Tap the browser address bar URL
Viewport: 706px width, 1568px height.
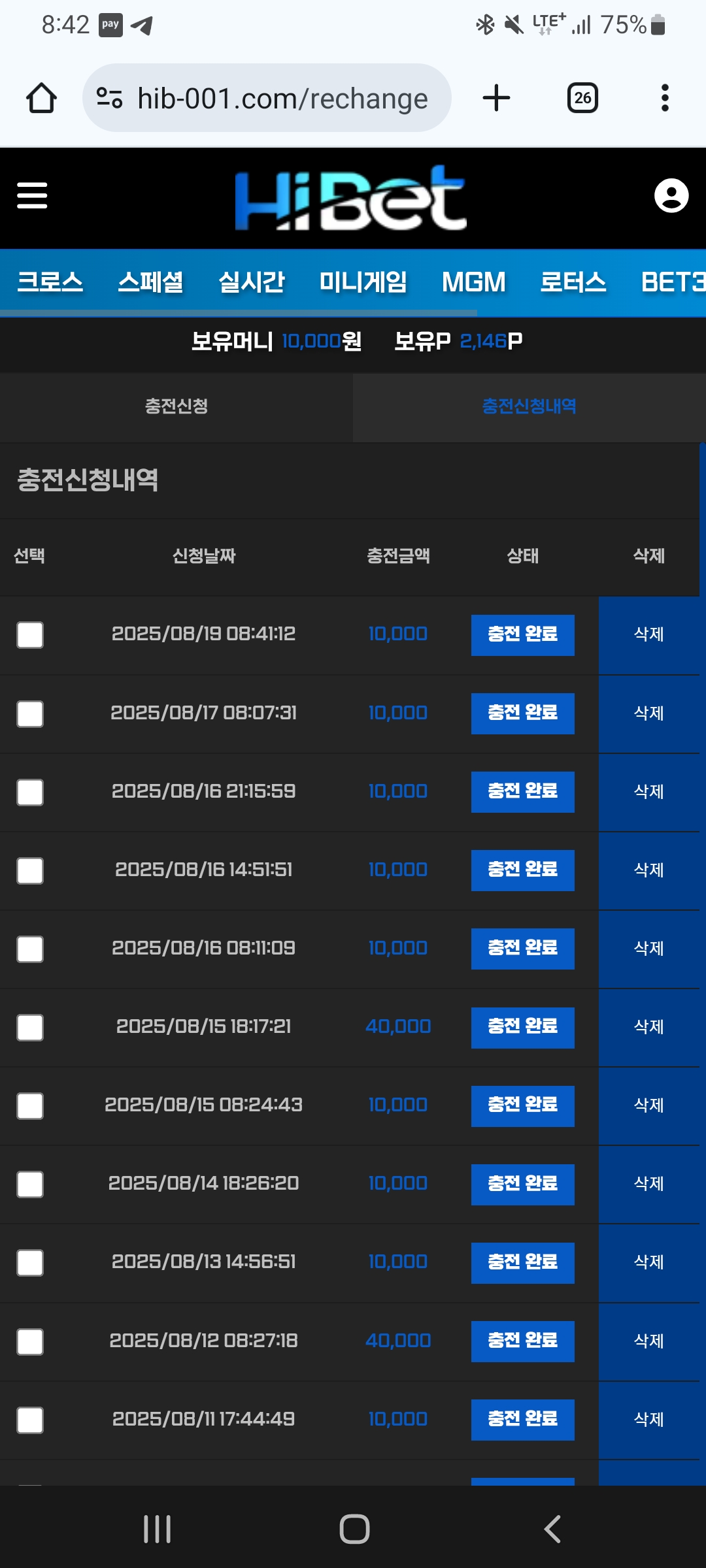point(282,99)
